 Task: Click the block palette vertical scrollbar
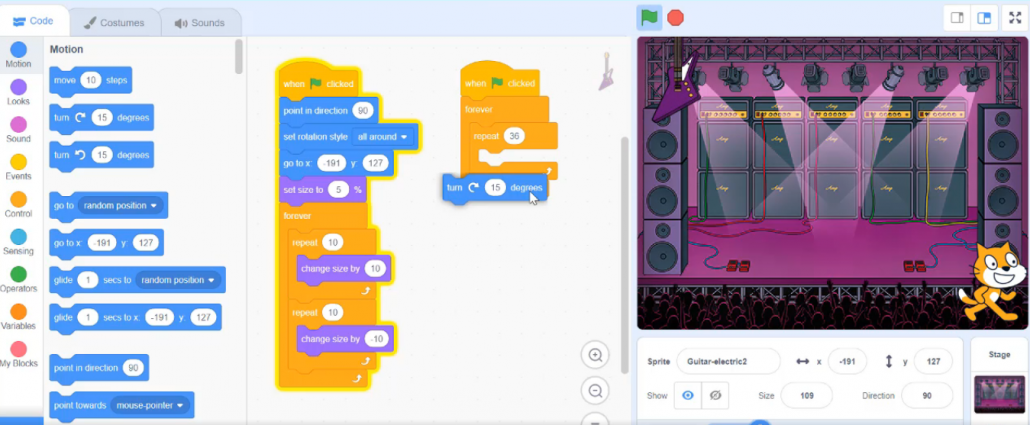pyautogui.click(x=238, y=56)
